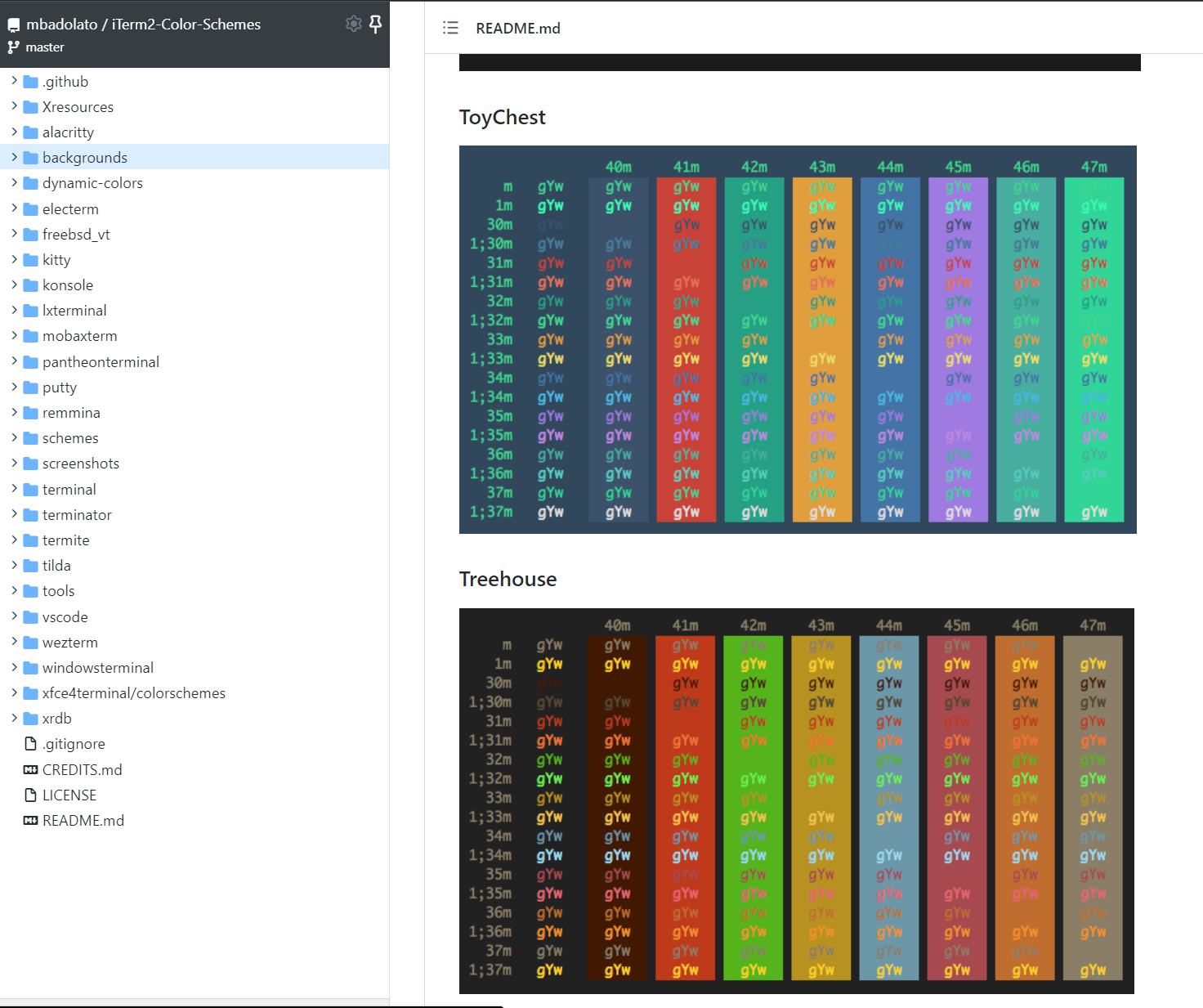Click the repository icon beside mbadolato
The width and height of the screenshot is (1203, 1008).
point(14,25)
